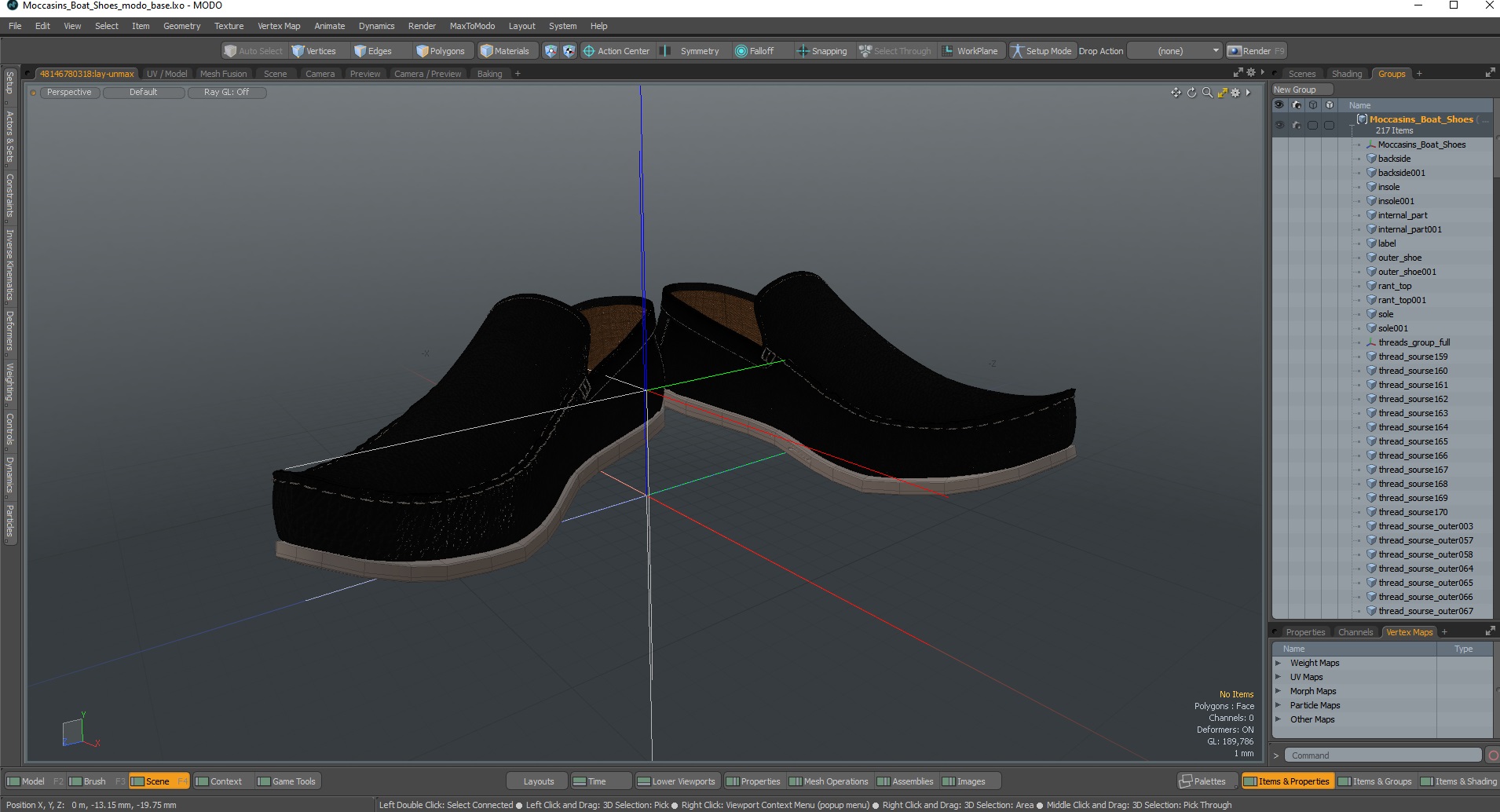Expand UV Maps category
The width and height of the screenshot is (1500, 812).
1278,677
